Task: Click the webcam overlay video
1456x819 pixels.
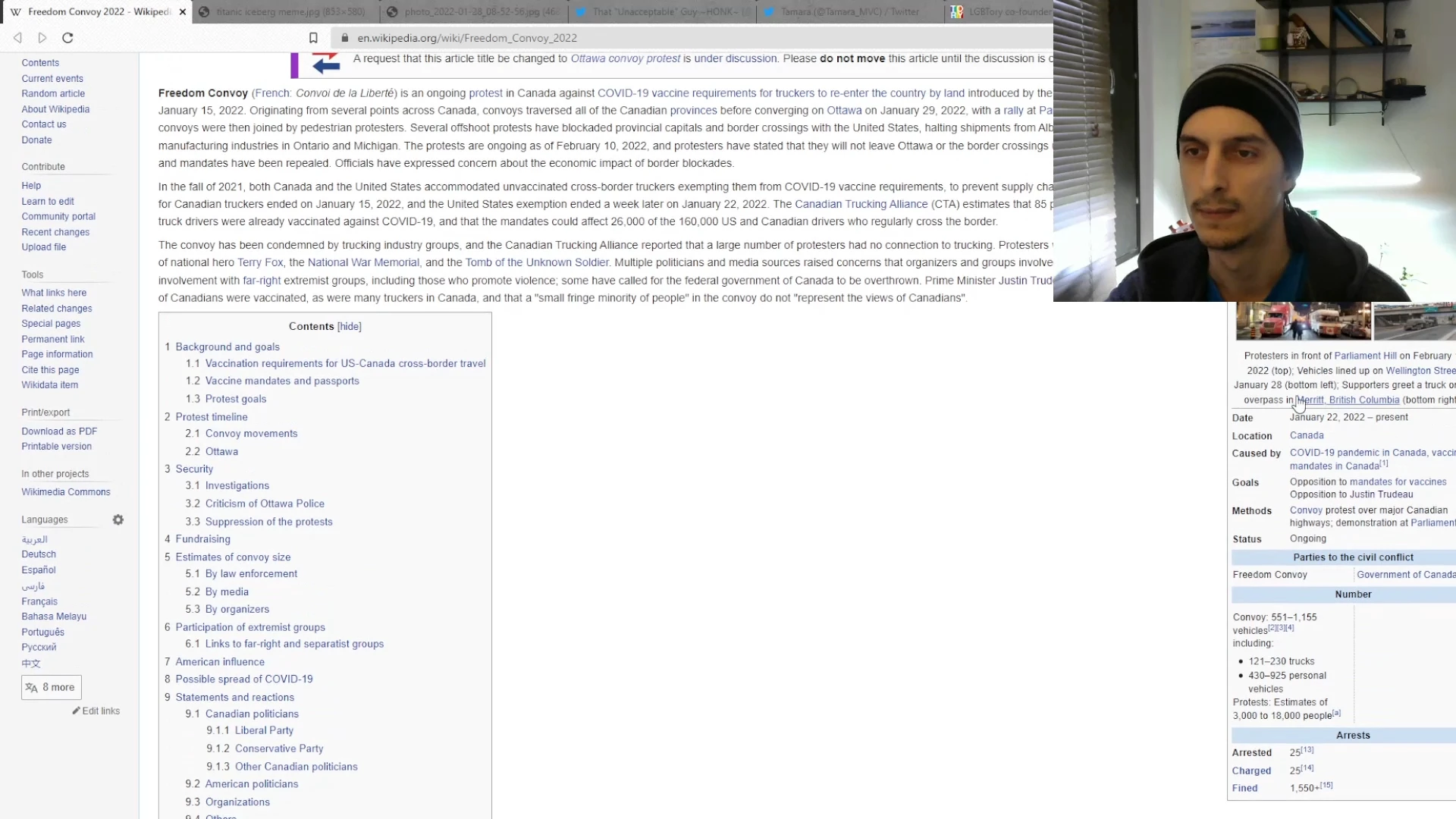Action: 1254,151
